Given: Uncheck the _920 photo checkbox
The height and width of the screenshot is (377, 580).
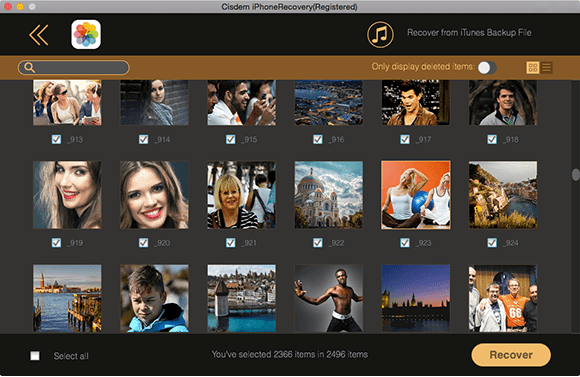Looking at the screenshot, I should coord(144,243).
